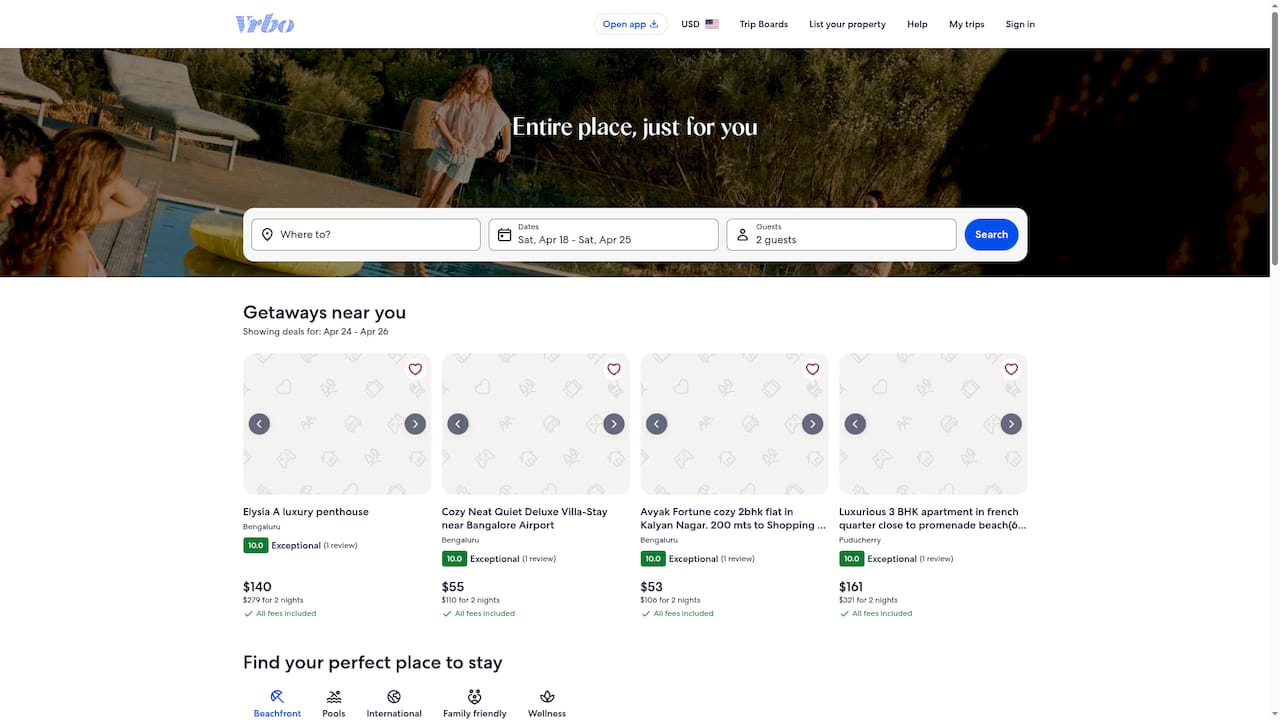This screenshot has height=720, width=1280.
Task: Favorite the Luxurious 3 BHK apartment listing
Action: [x=1010, y=369]
